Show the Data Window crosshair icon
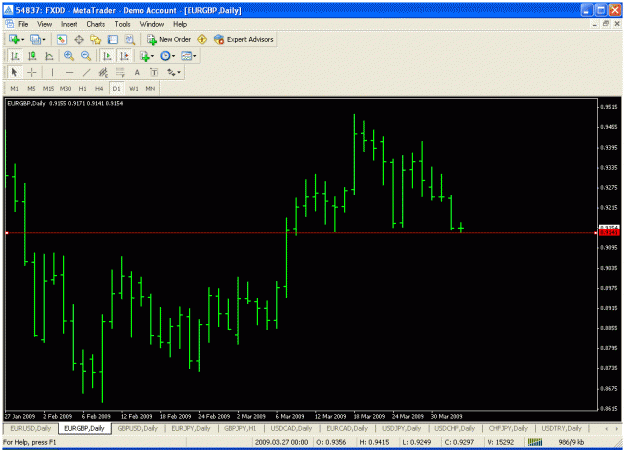625x450 pixels. click(79, 39)
